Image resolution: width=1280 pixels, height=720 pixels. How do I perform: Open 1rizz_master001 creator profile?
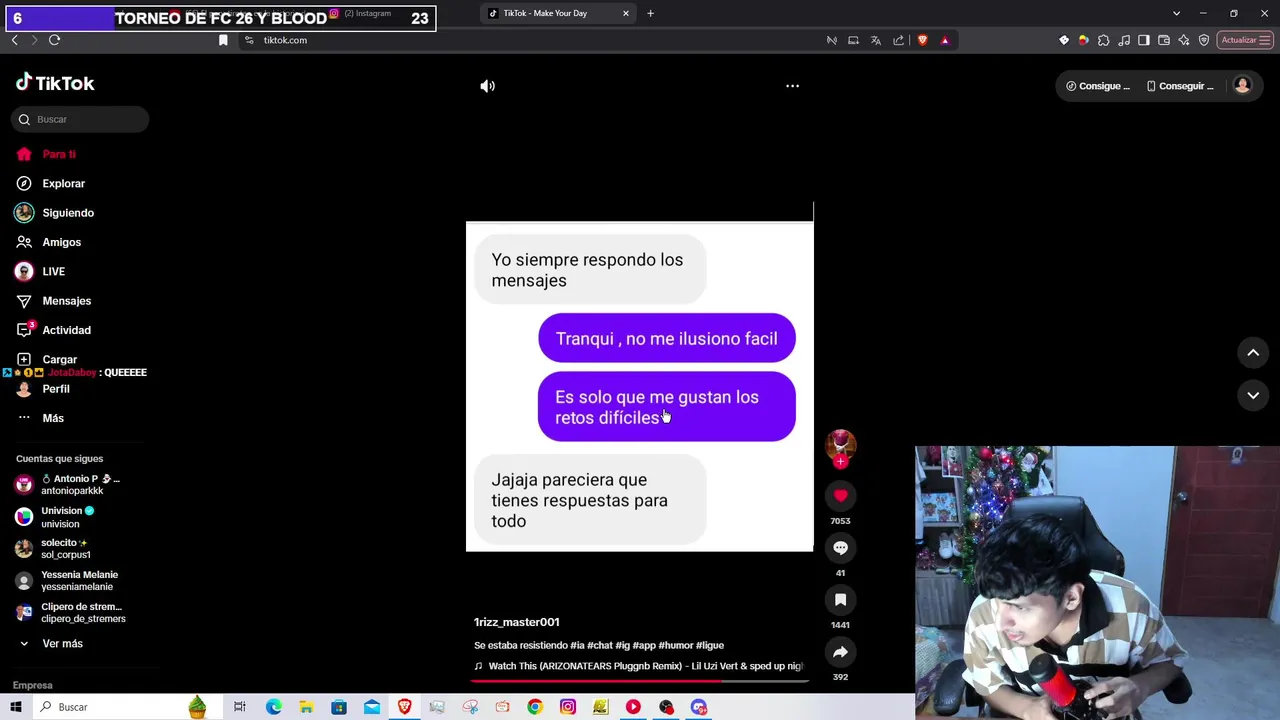coord(516,622)
